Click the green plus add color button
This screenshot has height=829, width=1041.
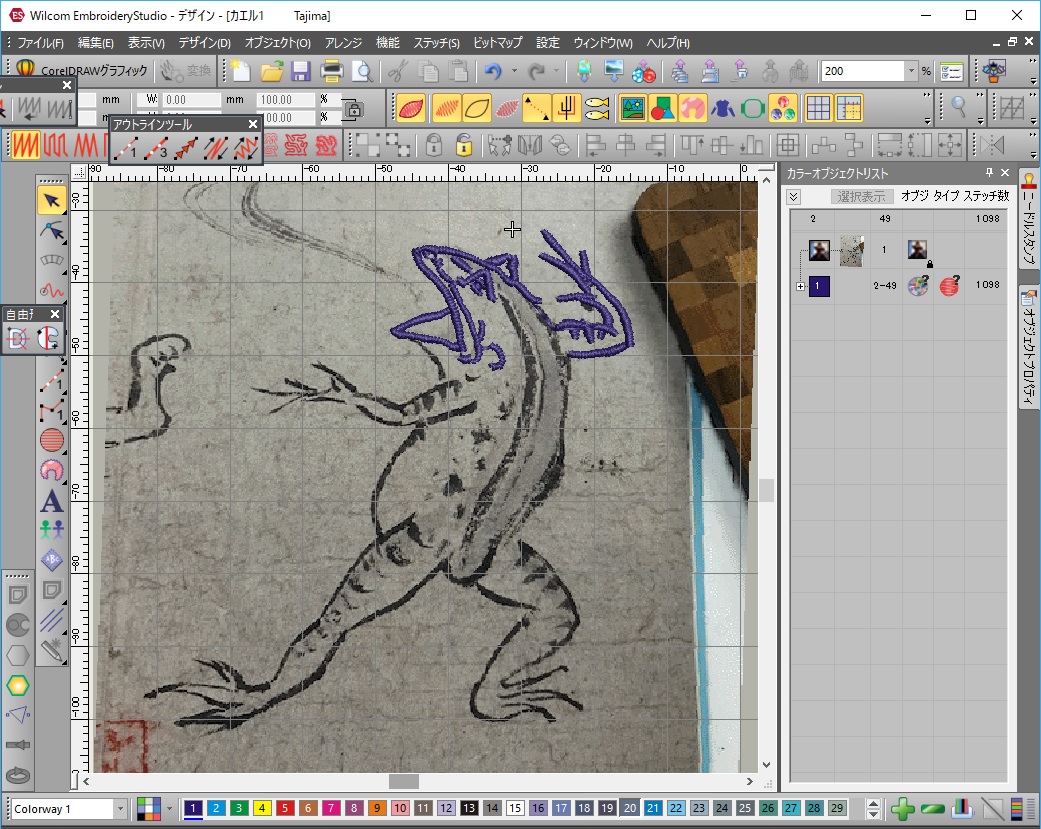(x=902, y=808)
